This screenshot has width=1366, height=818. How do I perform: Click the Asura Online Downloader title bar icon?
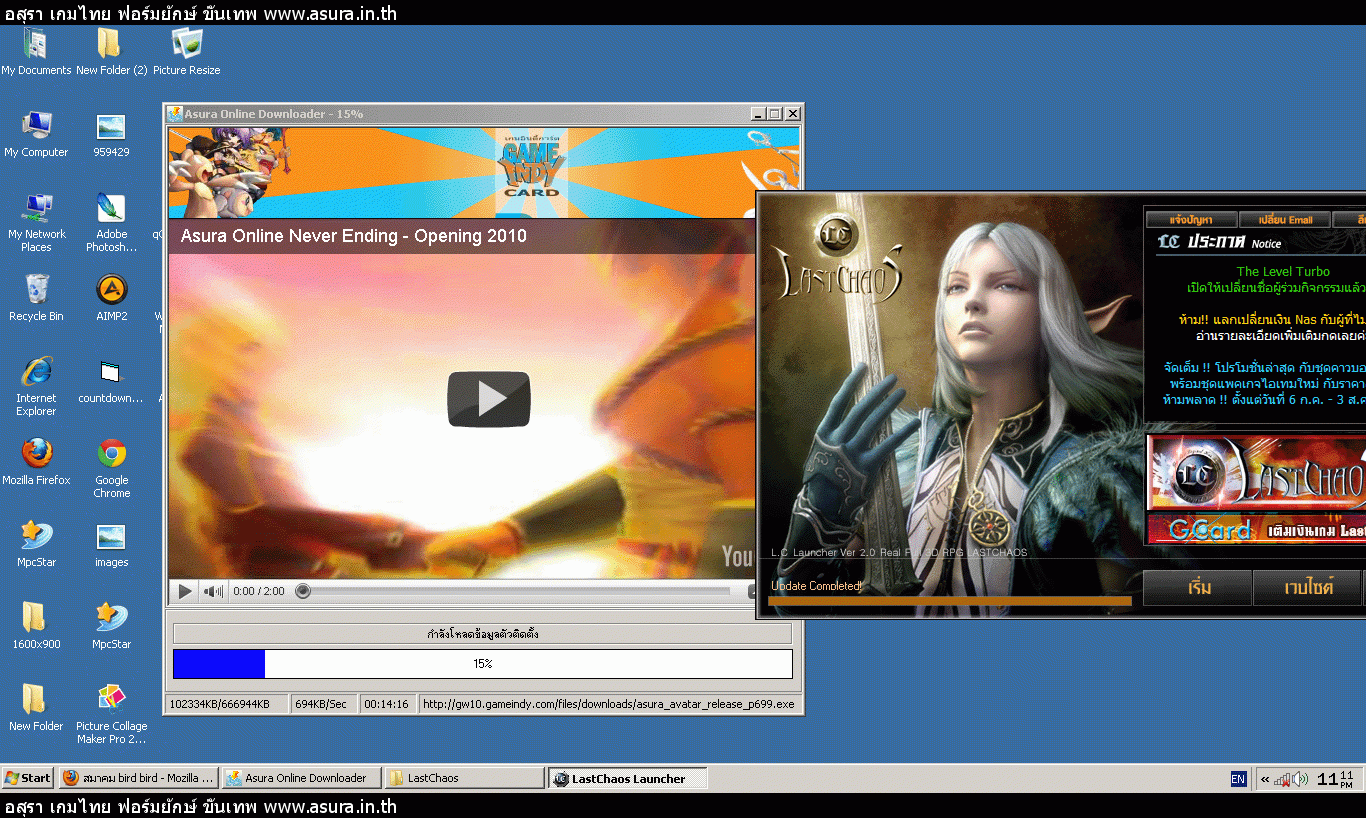pyautogui.click(x=175, y=114)
